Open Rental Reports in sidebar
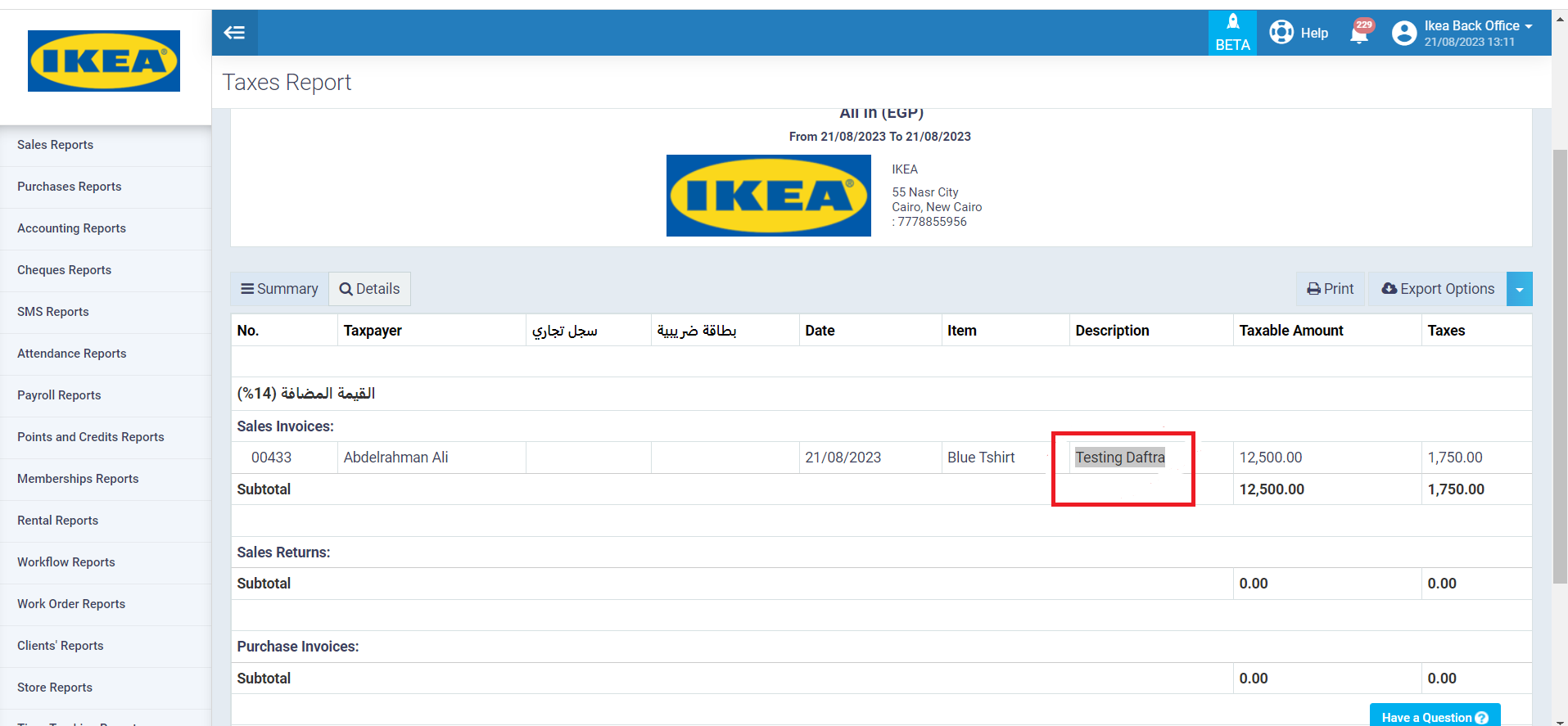The height and width of the screenshot is (726, 1568). [x=106, y=521]
